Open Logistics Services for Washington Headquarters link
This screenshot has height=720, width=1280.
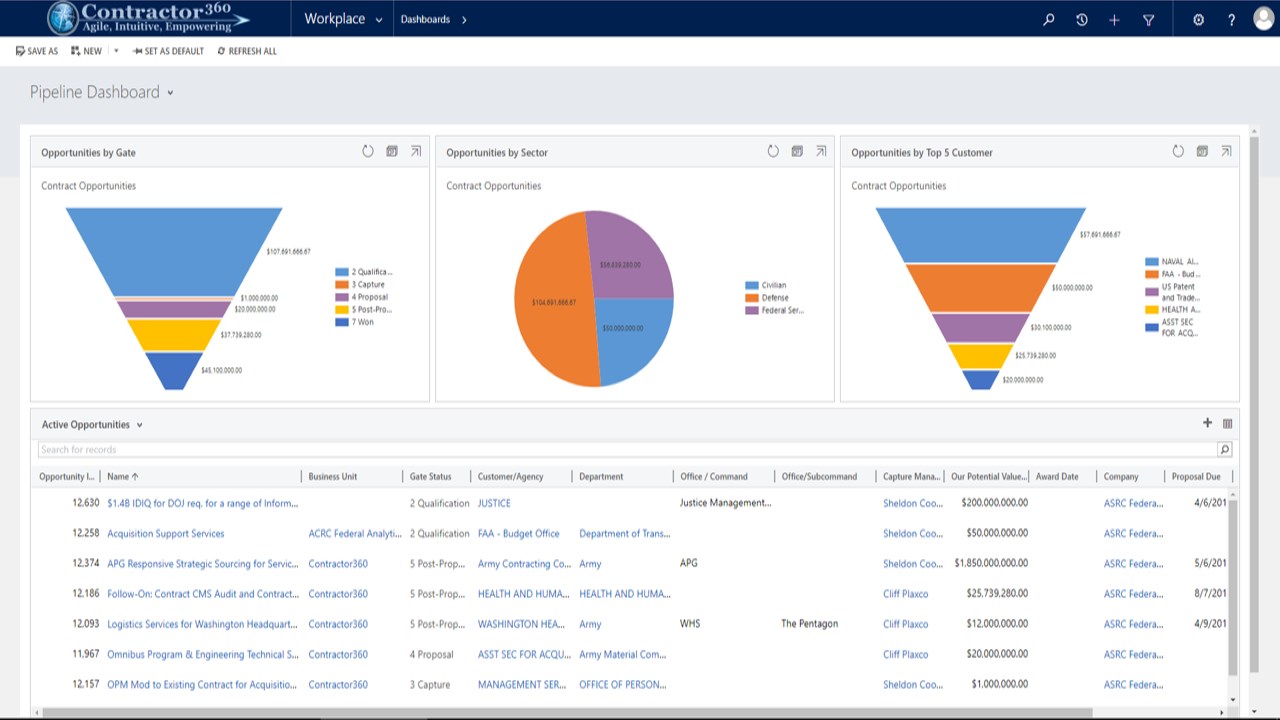202,624
